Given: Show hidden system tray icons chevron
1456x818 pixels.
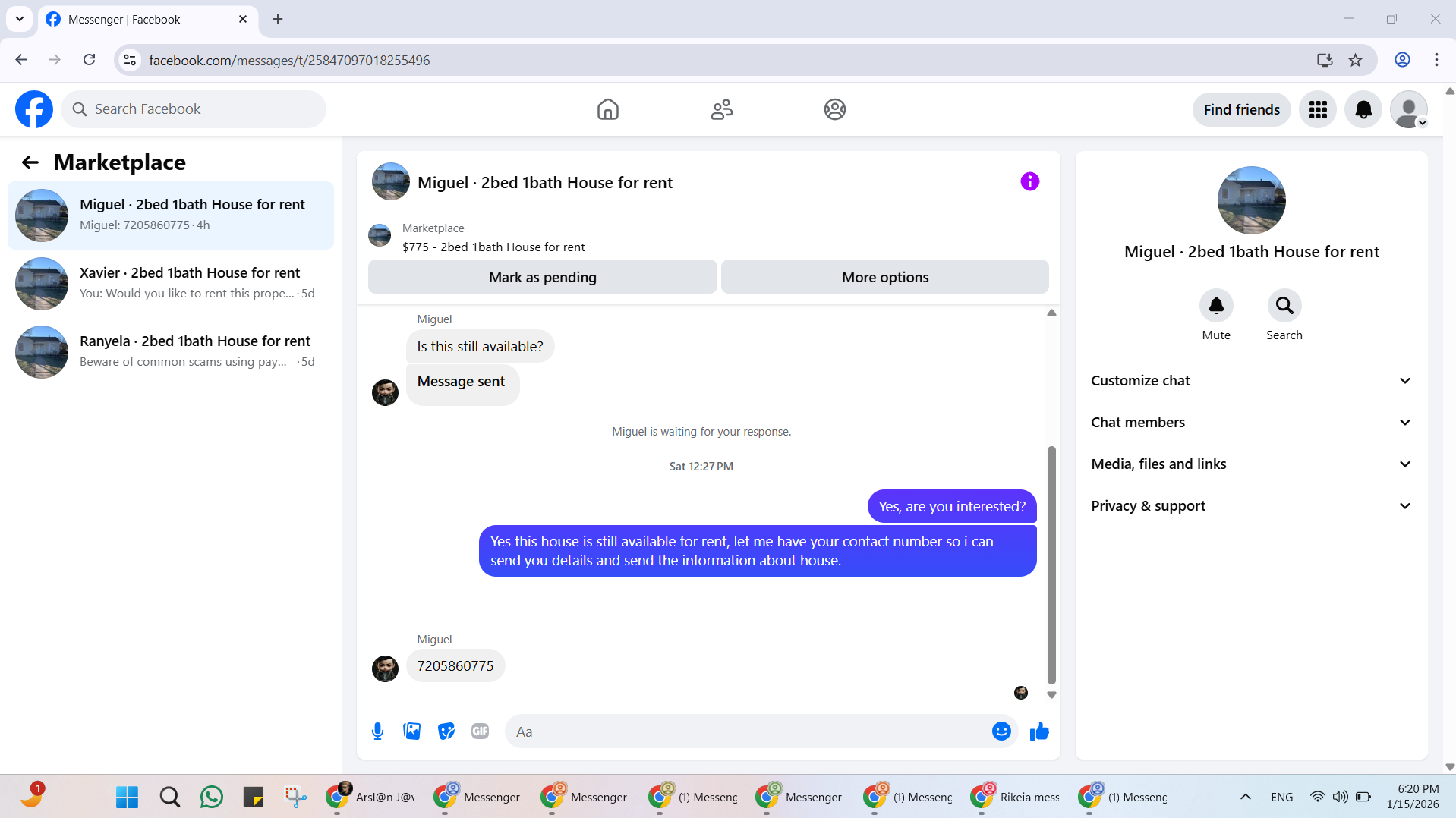Looking at the screenshot, I should [x=1245, y=797].
